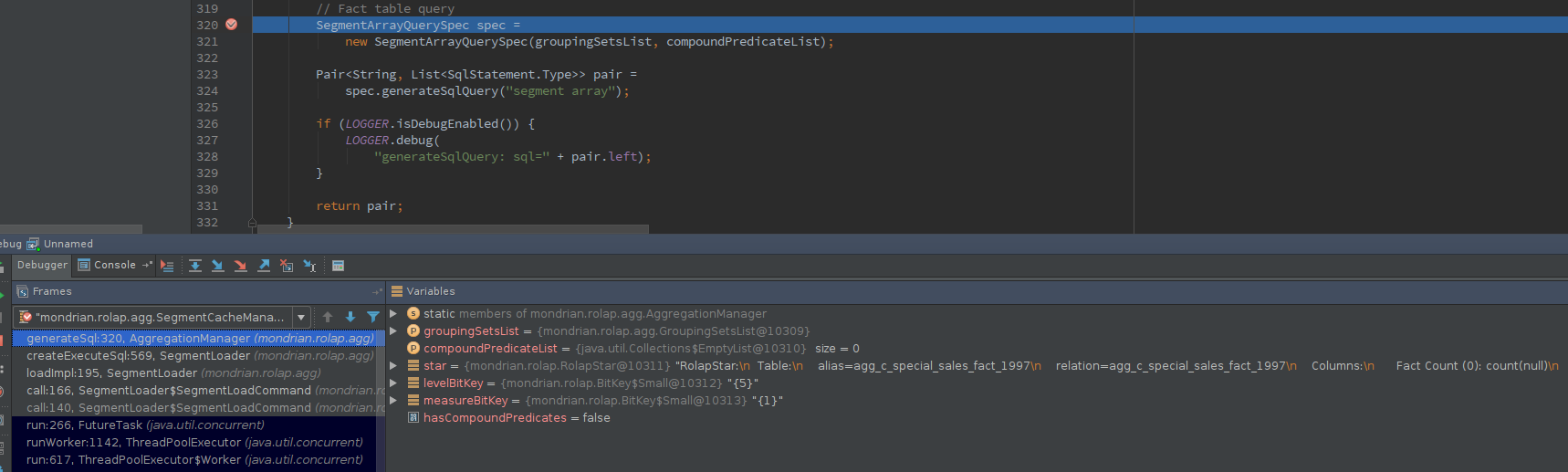Select frame loadImpl:195, SegmentLoader

tap(199, 372)
